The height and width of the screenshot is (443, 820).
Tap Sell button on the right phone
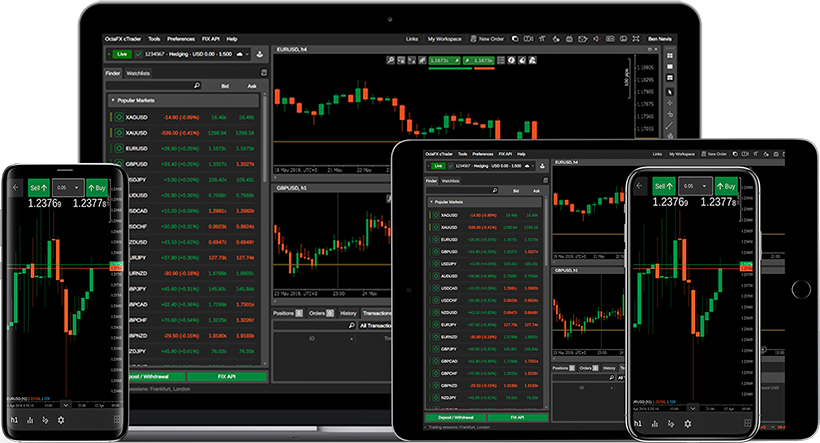pyautogui.click(x=664, y=186)
